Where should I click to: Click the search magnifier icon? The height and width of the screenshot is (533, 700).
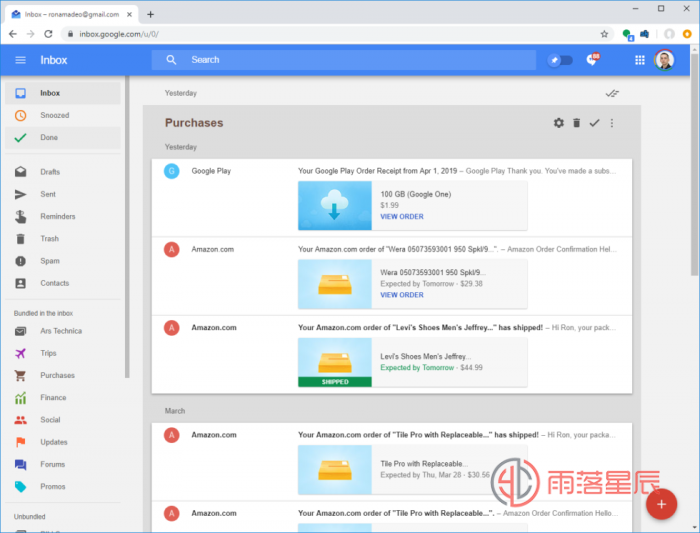171,60
